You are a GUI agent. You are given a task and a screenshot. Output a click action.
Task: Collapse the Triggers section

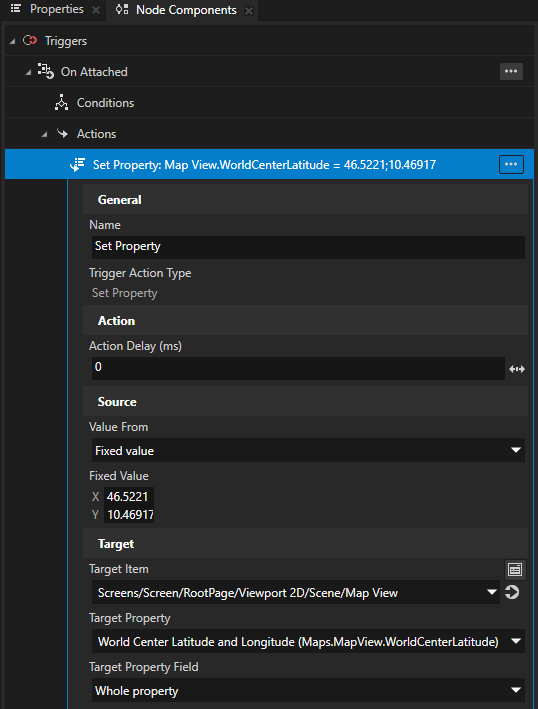click(x=12, y=41)
